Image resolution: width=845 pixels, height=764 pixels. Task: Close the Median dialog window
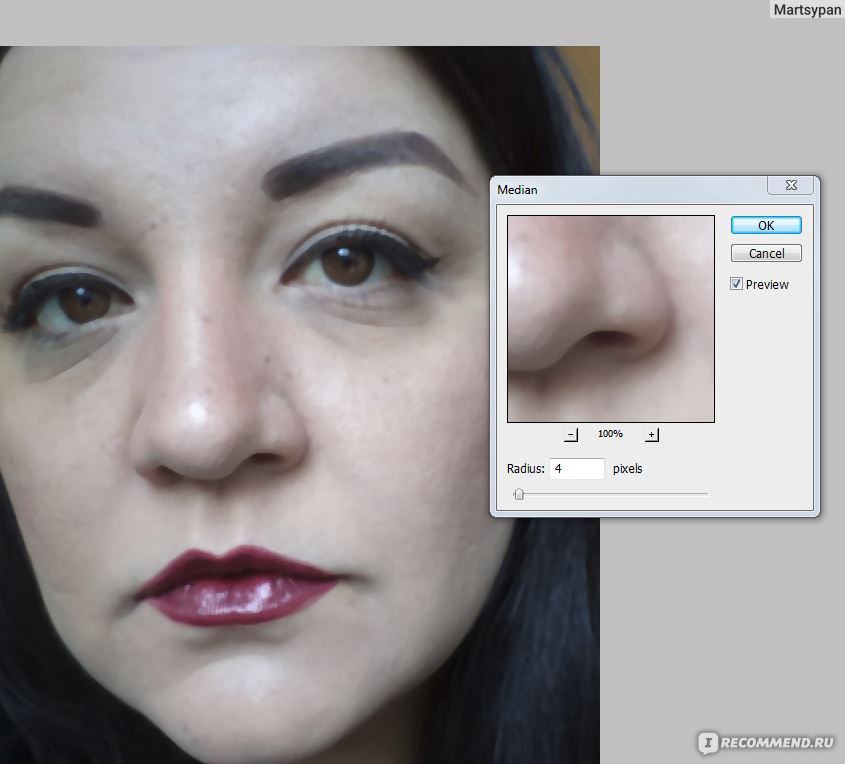pos(791,185)
